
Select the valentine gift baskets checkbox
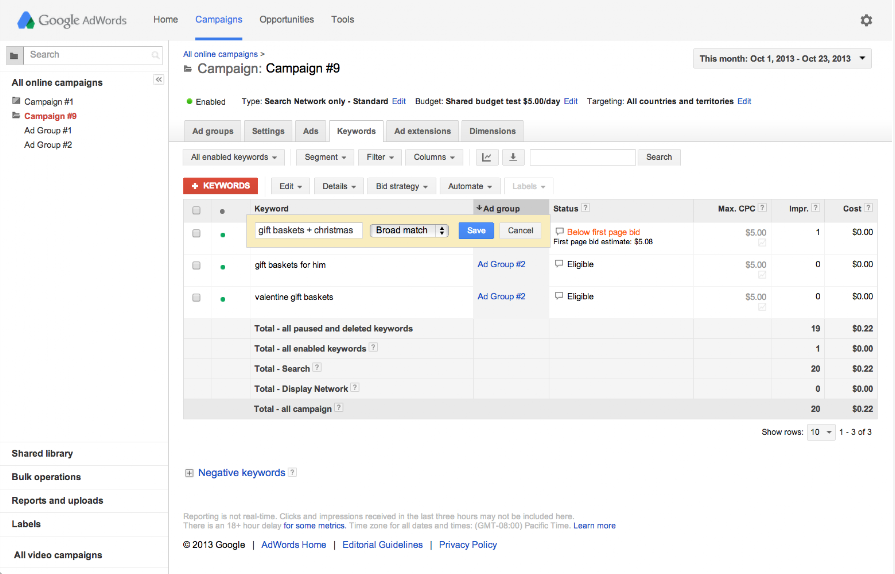click(x=196, y=298)
